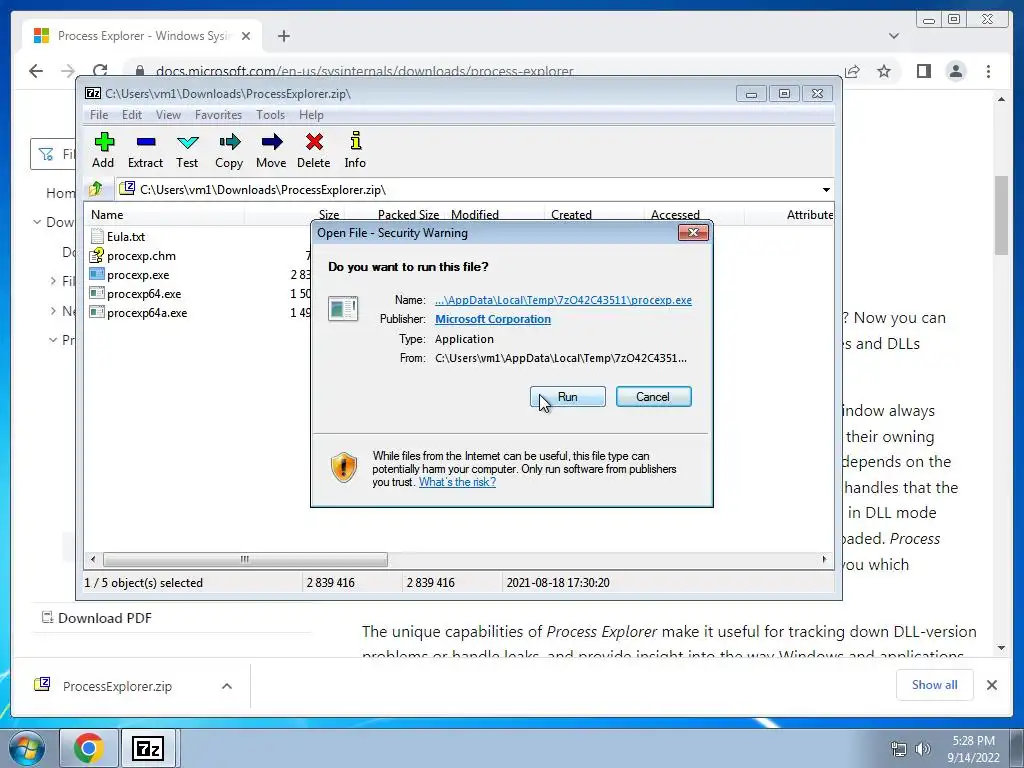The width and height of the screenshot is (1024, 768).
Task: Click the procexp.exe file path link
Action: click(563, 300)
